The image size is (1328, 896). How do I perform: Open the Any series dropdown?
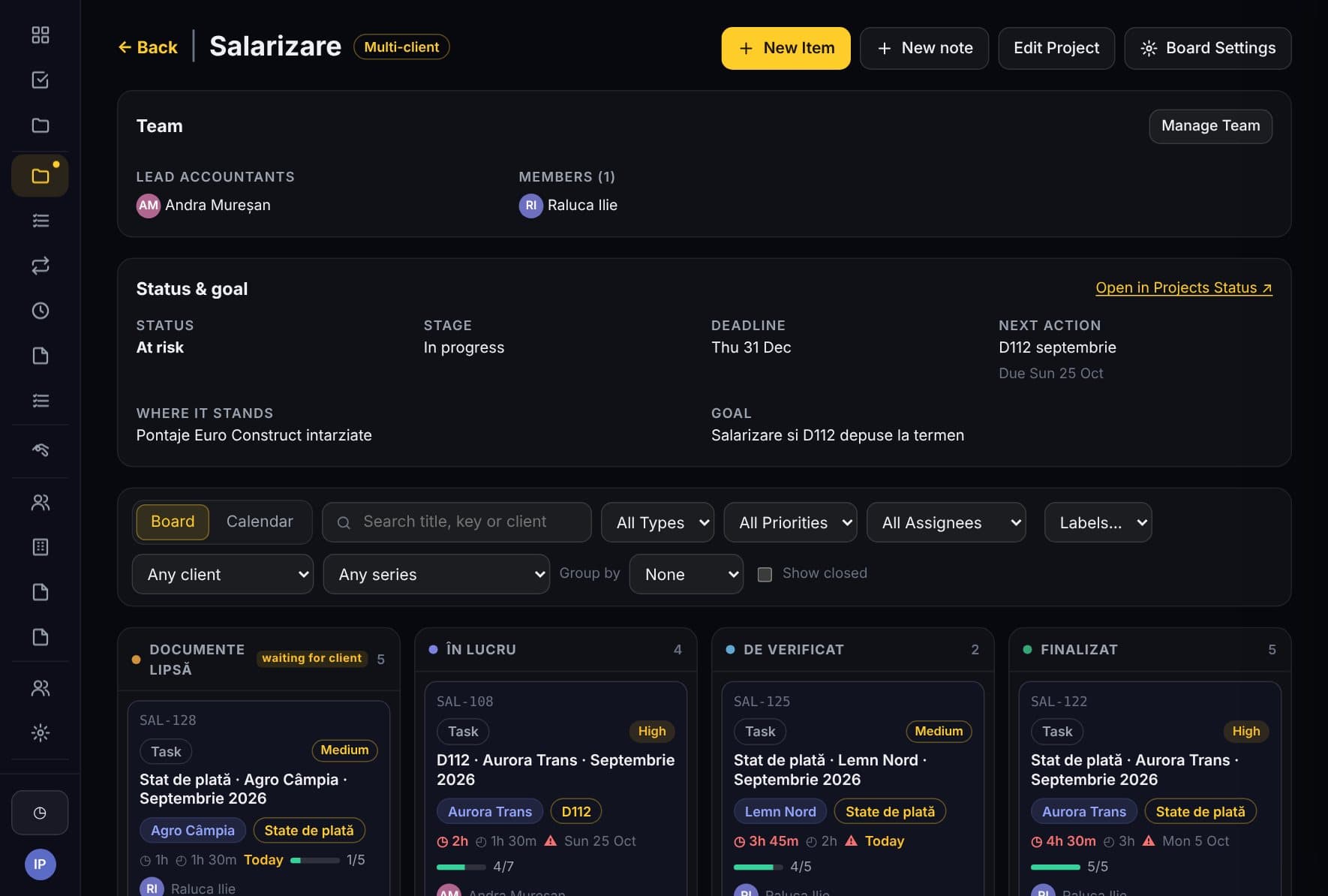point(437,574)
